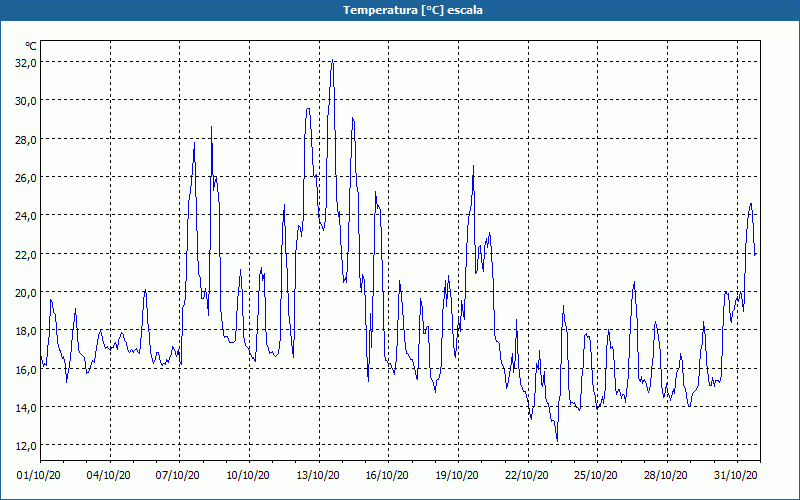800x500 pixels.
Task: Click the title "Temperatura [°C] escala"
Action: click(413, 10)
